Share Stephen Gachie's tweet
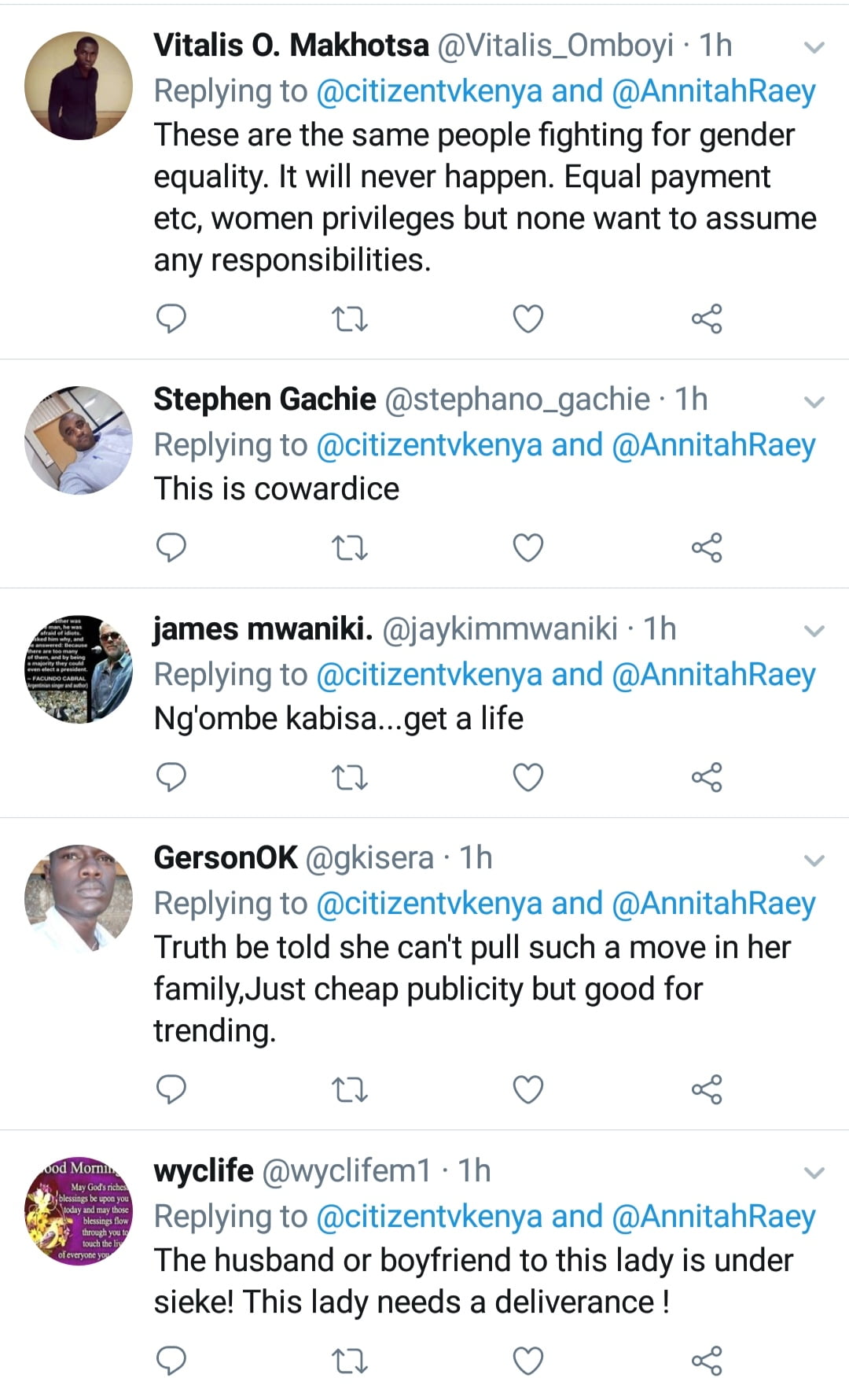The height and width of the screenshot is (1400, 849). coord(707,547)
